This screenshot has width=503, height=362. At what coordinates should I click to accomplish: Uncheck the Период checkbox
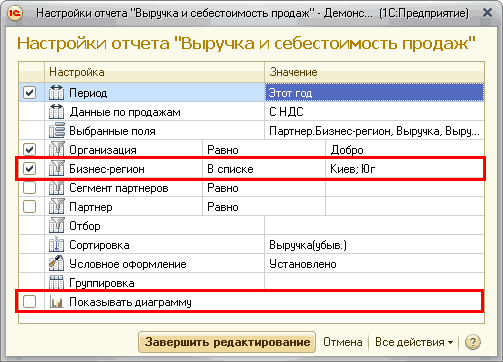click(x=29, y=92)
